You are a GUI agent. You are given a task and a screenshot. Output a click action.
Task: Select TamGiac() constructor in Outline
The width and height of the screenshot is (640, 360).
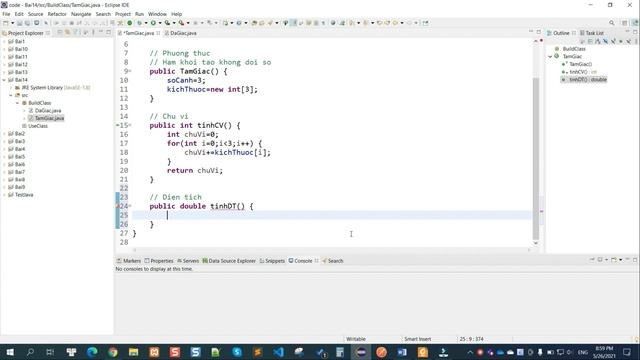580,64
